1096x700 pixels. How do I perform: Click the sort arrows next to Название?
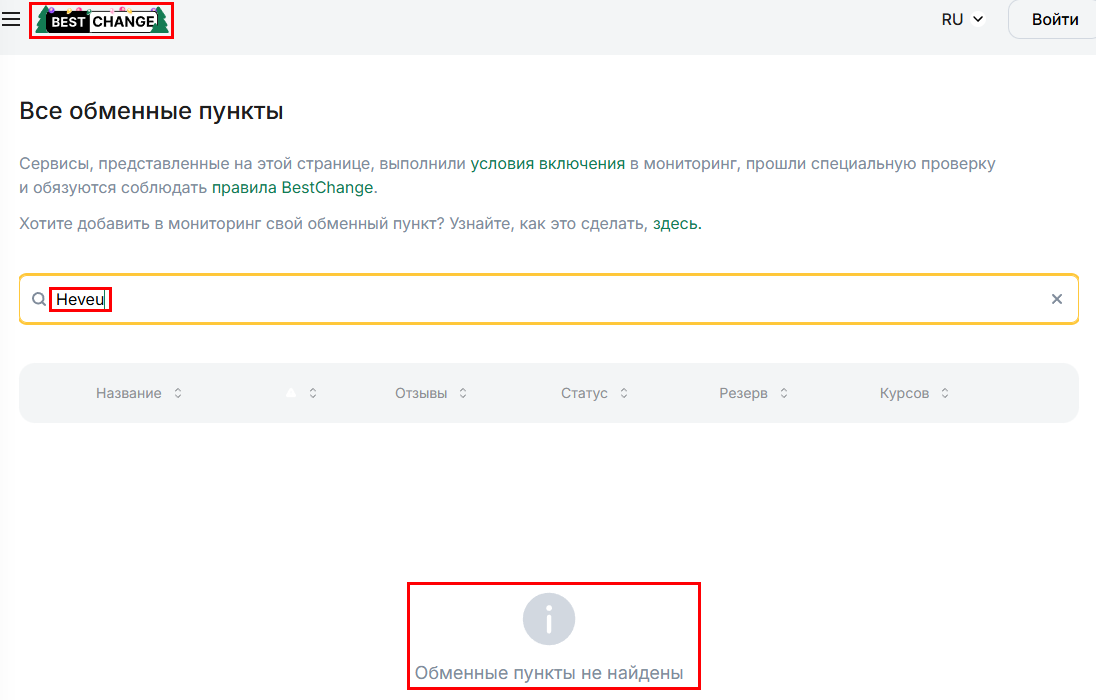click(178, 393)
